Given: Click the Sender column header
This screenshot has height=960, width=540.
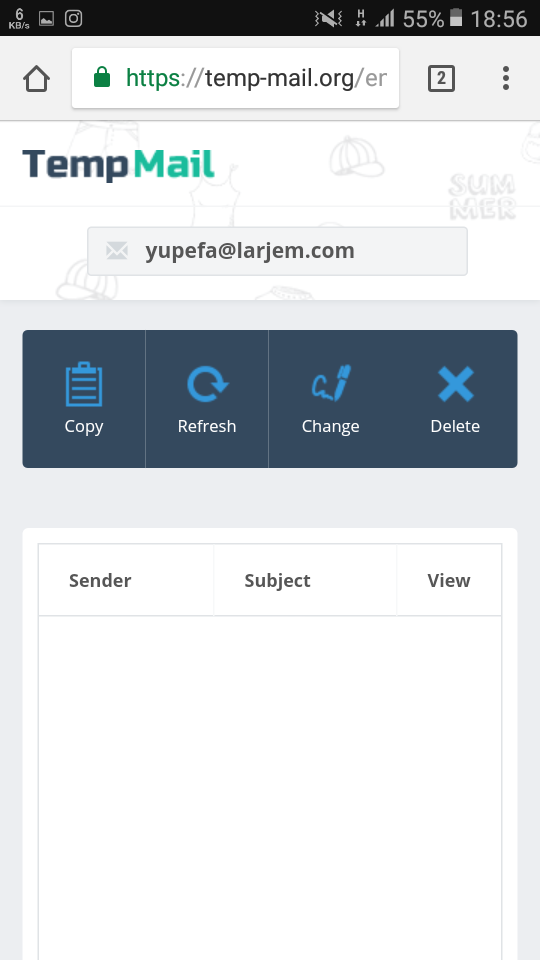Looking at the screenshot, I should click(x=100, y=580).
